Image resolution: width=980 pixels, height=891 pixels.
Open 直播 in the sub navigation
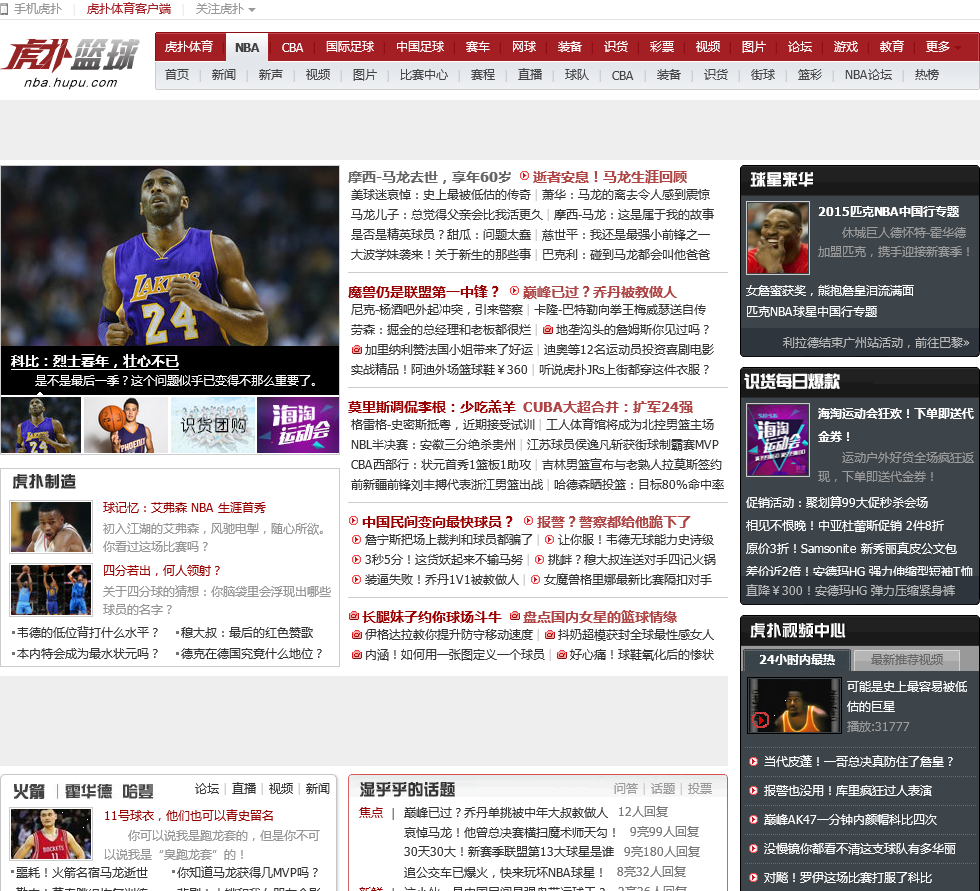point(530,75)
